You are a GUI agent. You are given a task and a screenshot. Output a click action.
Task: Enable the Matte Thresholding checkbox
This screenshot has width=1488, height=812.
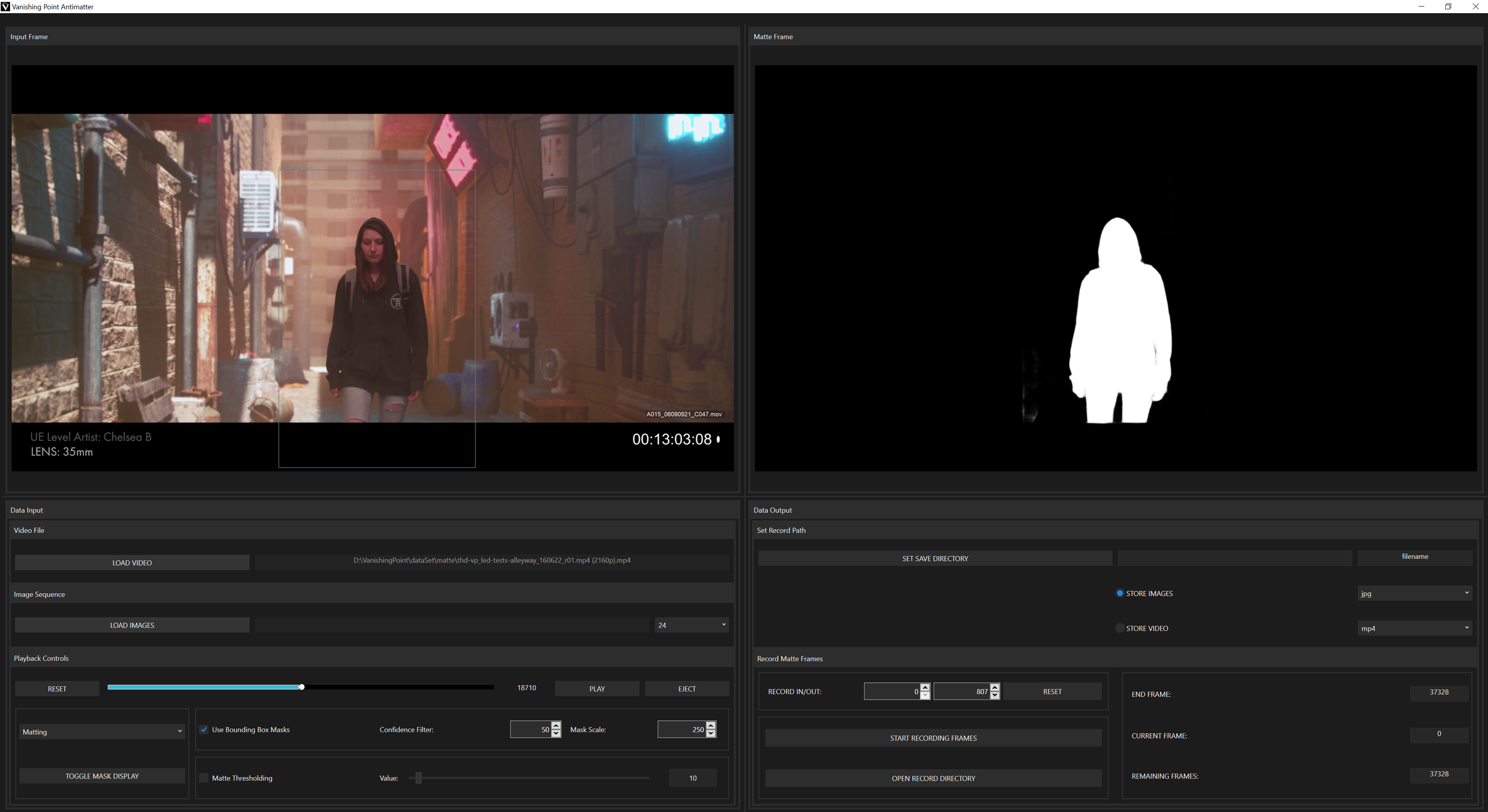pyautogui.click(x=204, y=777)
